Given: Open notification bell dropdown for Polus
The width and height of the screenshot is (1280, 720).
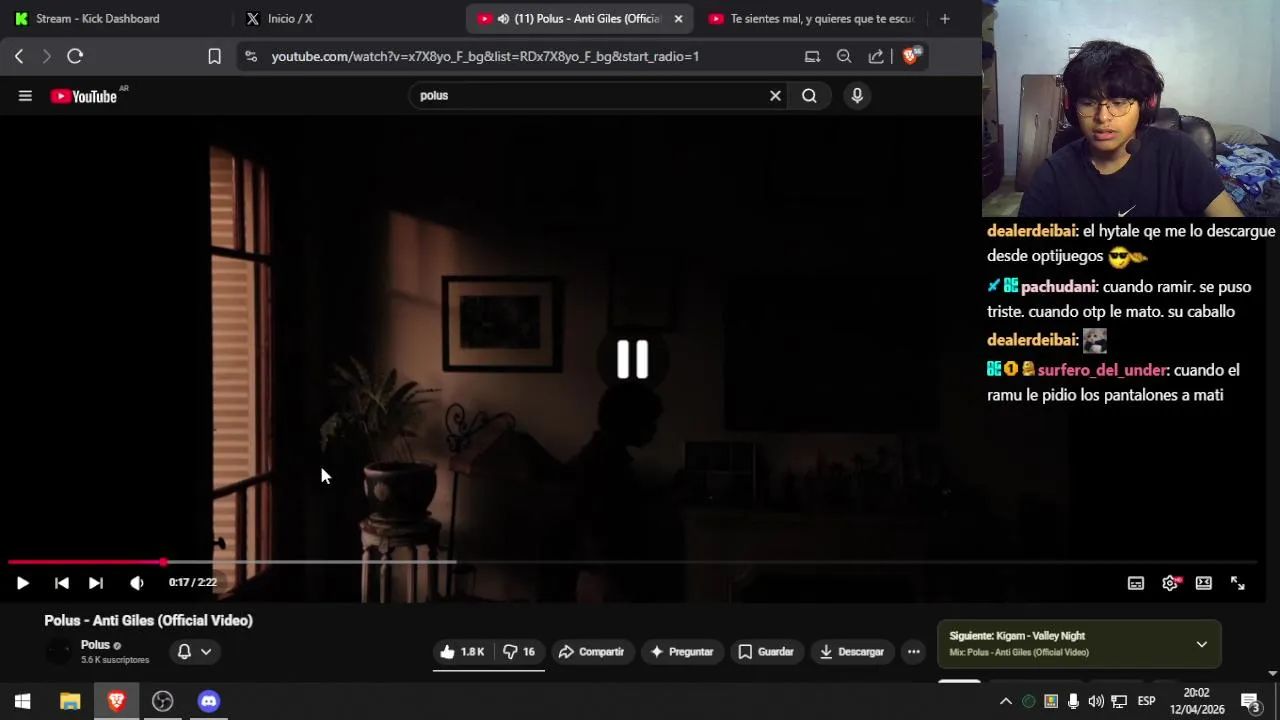Looking at the screenshot, I should (194, 652).
